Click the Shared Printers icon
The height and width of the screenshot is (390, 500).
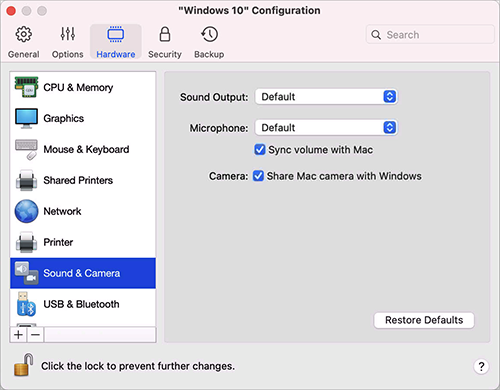coord(26,180)
